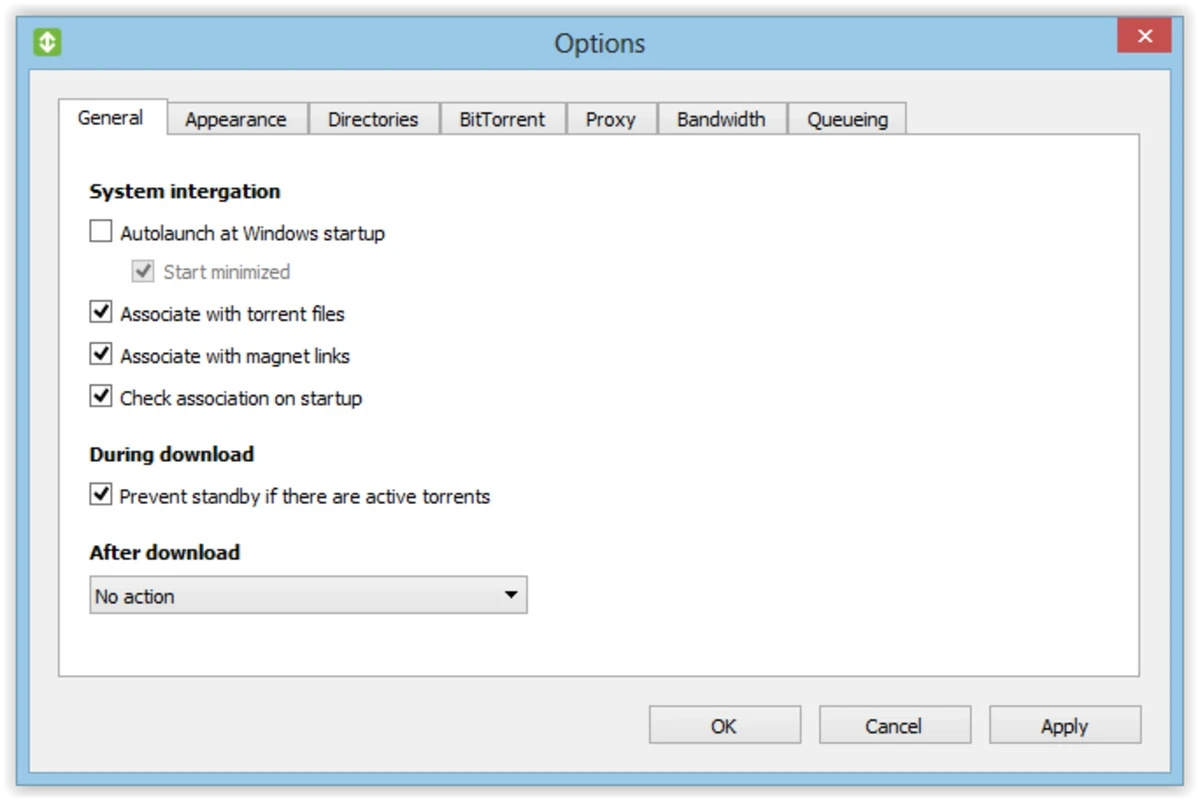
Task: Select the BitTorrent tab
Action: (x=503, y=119)
